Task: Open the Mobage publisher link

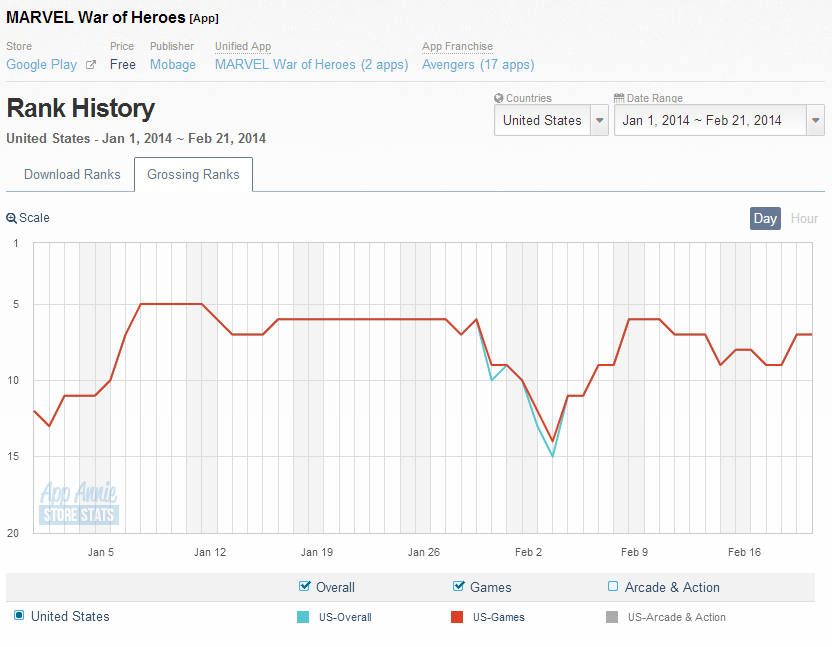Action: 173,65
